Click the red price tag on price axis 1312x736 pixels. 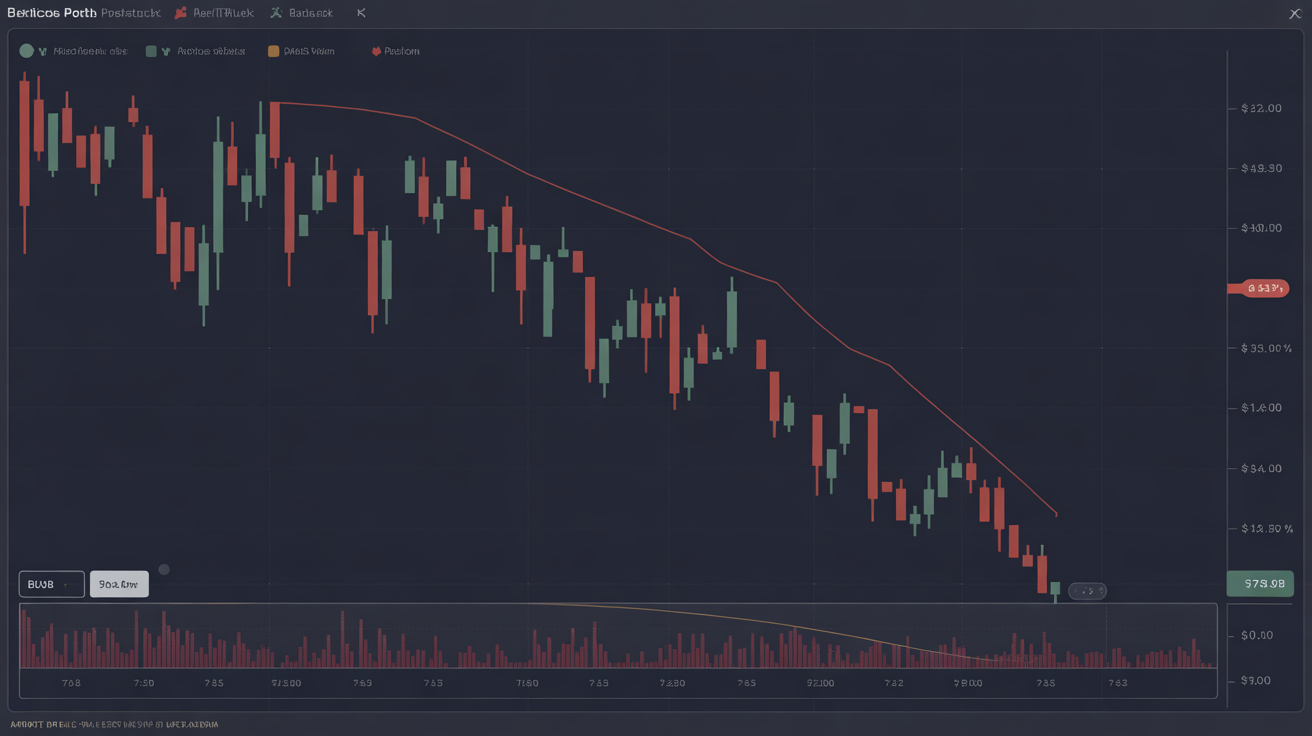pos(1259,288)
